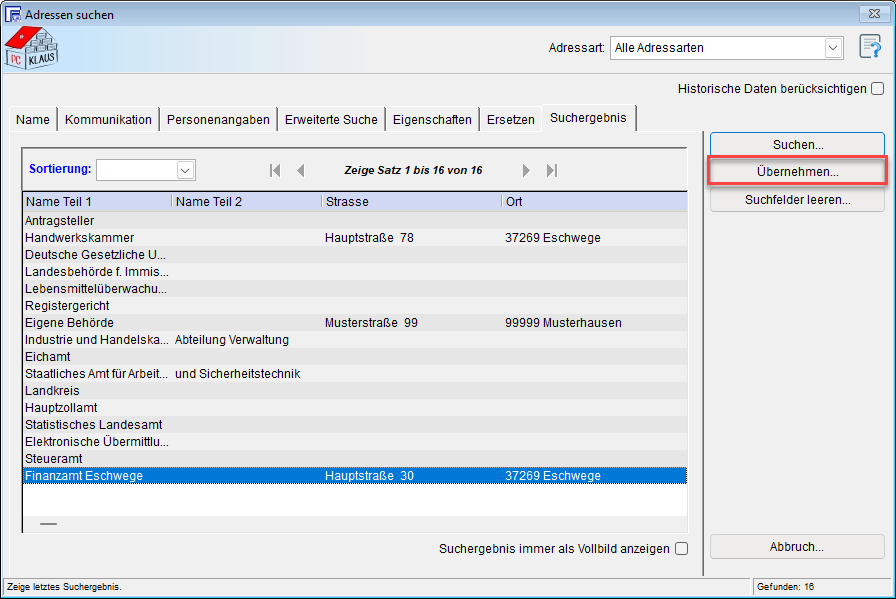Go to previous record arrow
This screenshot has width=896, height=599.
tap(300, 171)
